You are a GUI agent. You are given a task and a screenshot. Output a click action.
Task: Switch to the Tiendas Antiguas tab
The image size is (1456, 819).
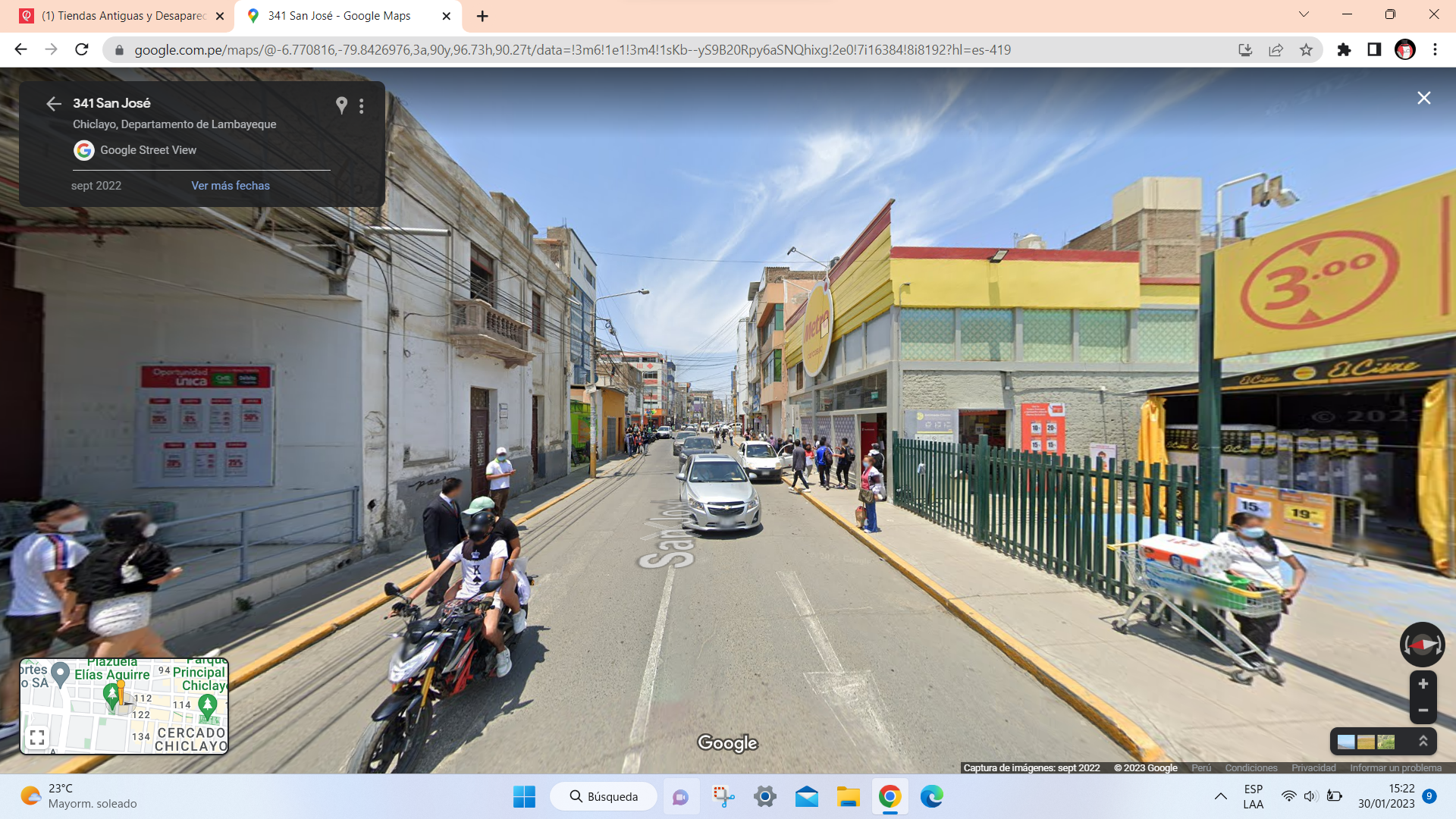point(122,16)
